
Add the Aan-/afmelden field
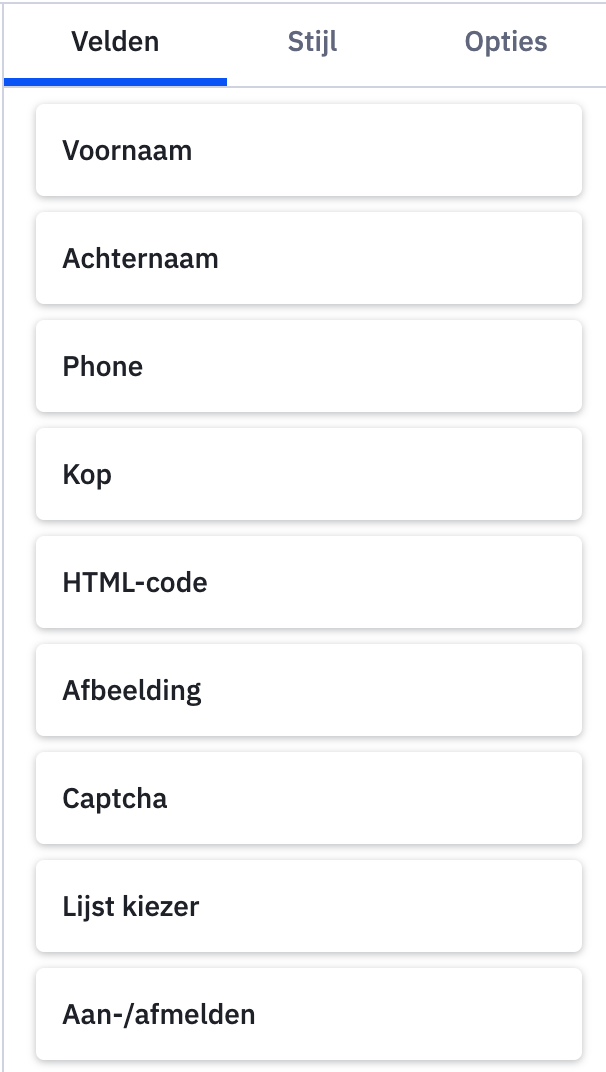308,1015
